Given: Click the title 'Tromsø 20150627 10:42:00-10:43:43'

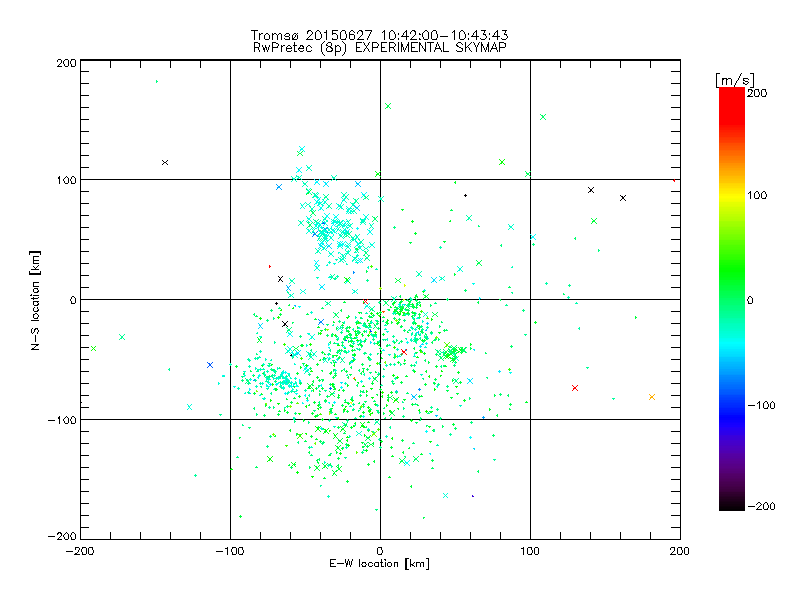Looking at the screenshot, I should (379, 35).
